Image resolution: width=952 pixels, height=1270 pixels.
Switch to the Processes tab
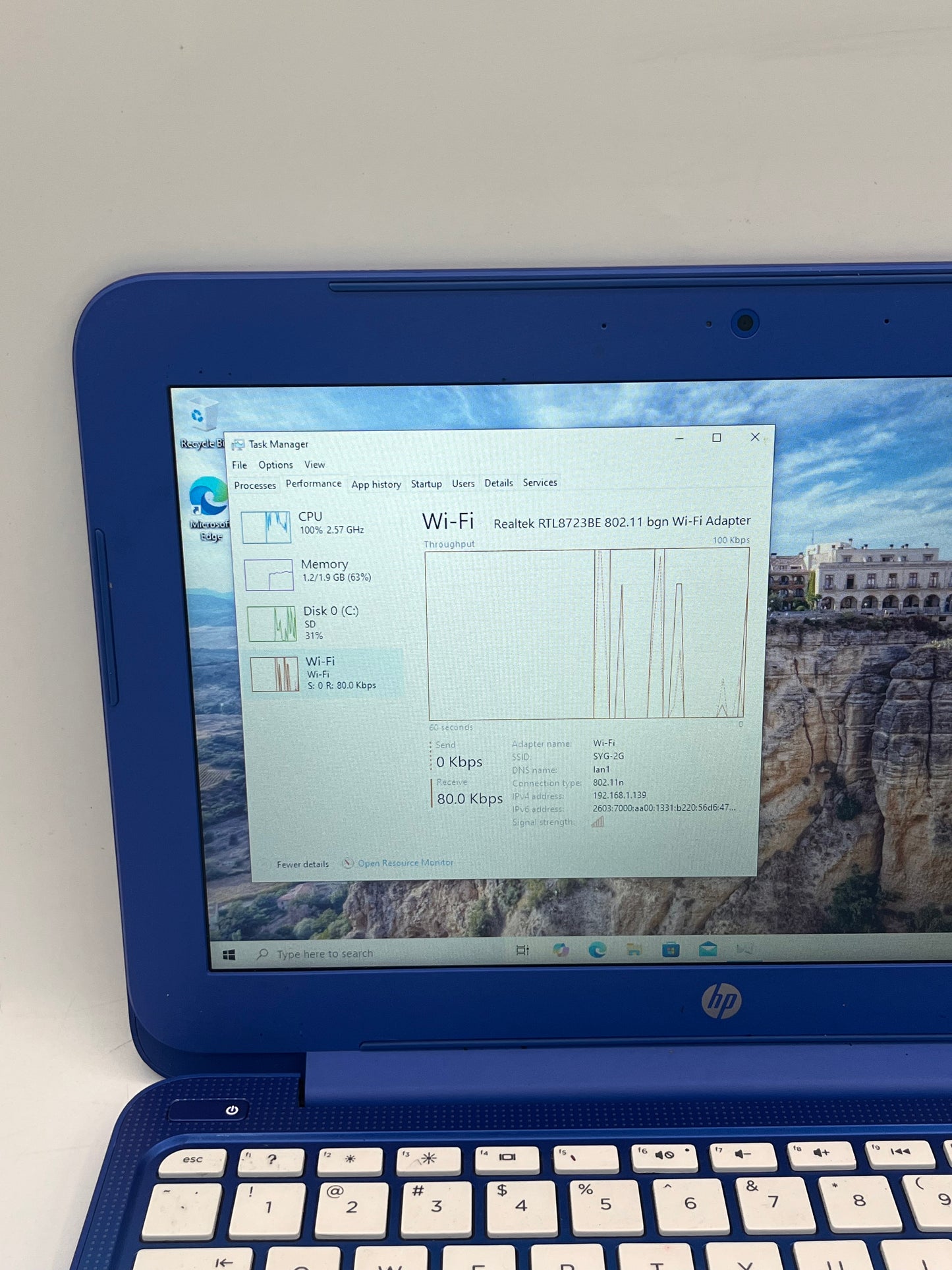pos(255,486)
